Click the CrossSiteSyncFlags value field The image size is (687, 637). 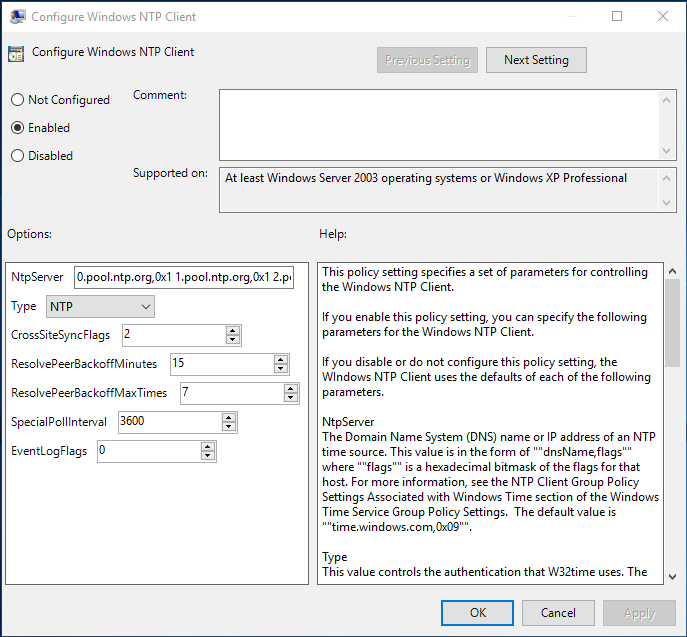tap(174, 335)
